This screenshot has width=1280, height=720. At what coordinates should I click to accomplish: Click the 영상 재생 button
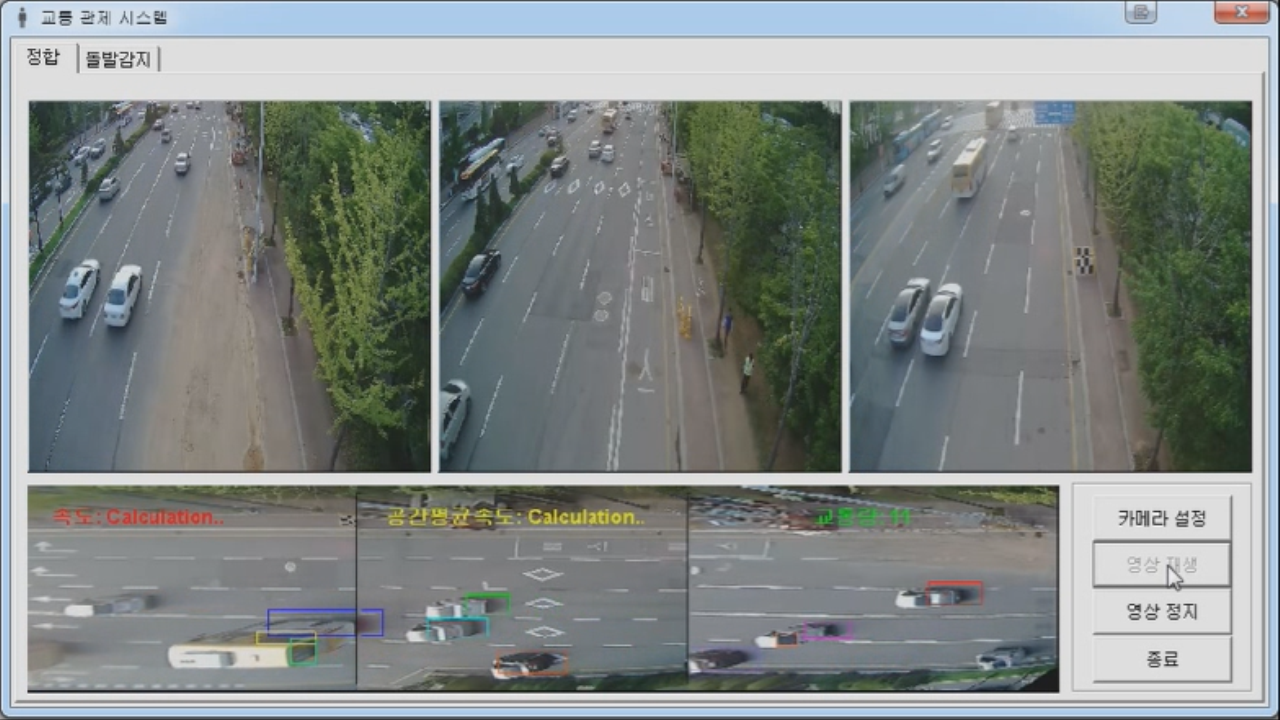[x=1161, y=566]
